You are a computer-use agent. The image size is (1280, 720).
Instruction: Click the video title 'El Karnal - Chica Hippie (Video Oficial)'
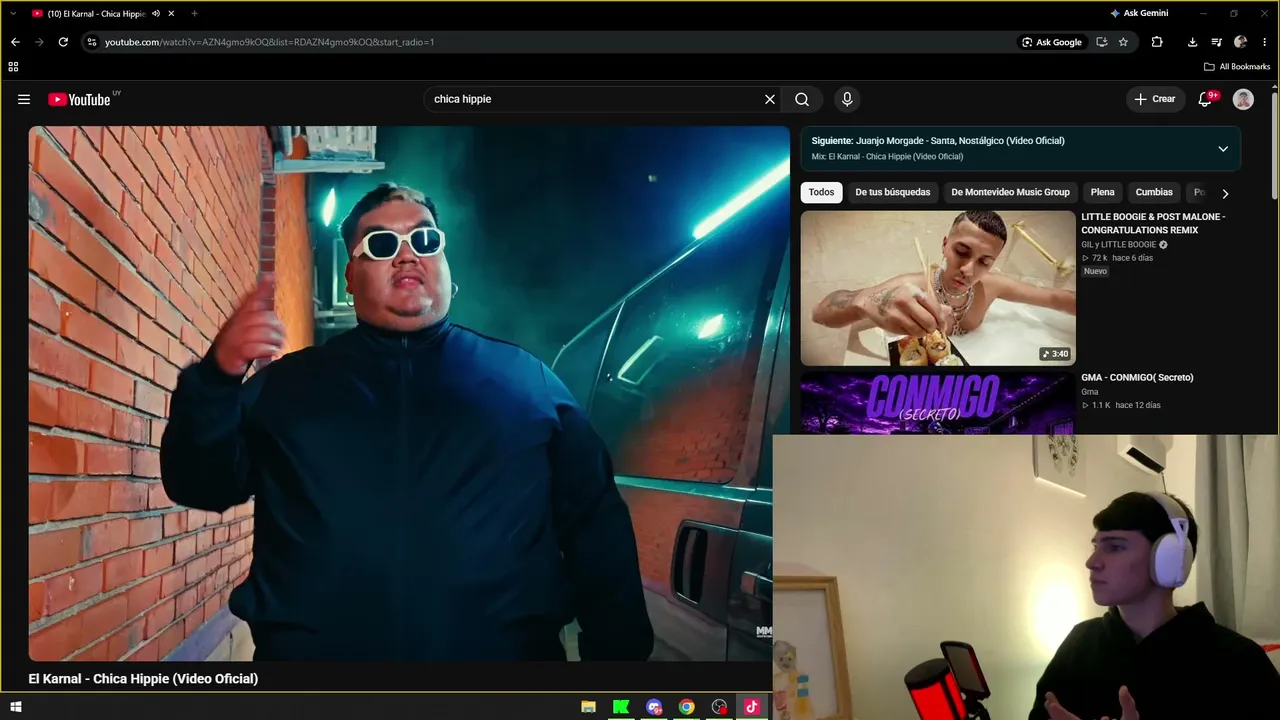[x=143, y=679]
